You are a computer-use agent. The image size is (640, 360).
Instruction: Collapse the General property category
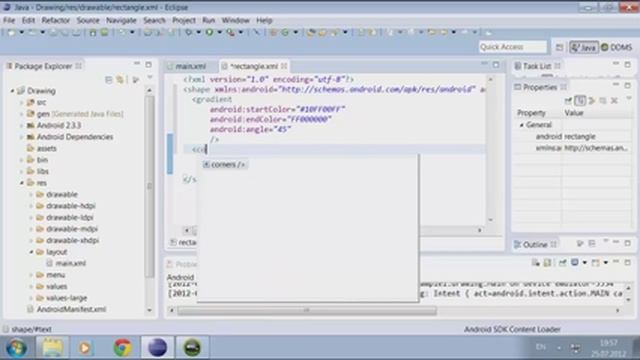tap(522, 125)
